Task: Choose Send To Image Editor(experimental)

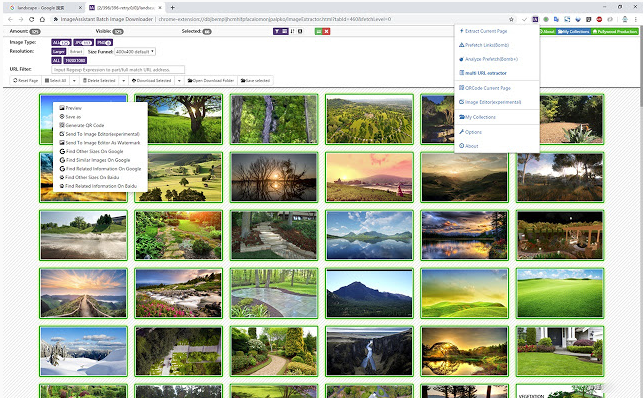Action: 100,134
